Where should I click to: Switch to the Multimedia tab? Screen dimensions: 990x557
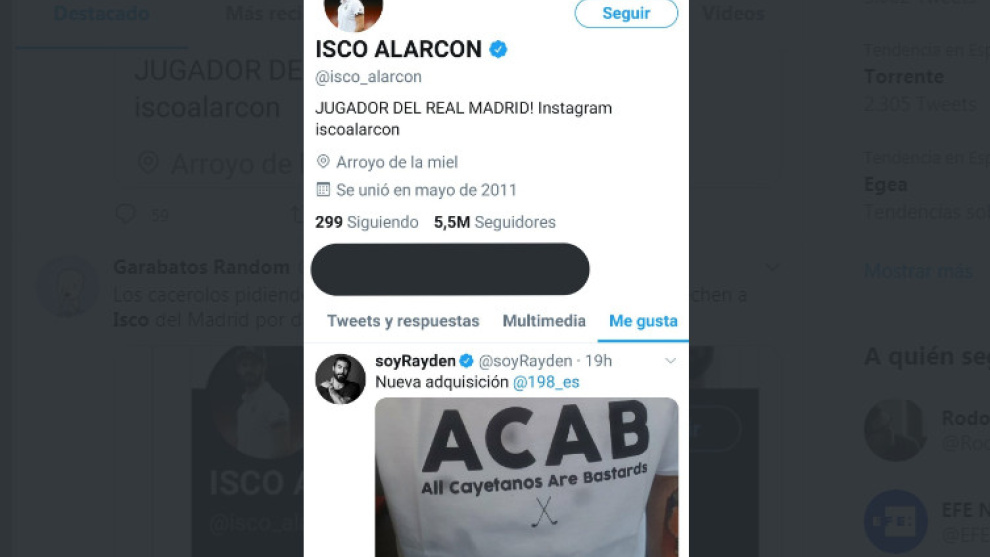(544, 321)
